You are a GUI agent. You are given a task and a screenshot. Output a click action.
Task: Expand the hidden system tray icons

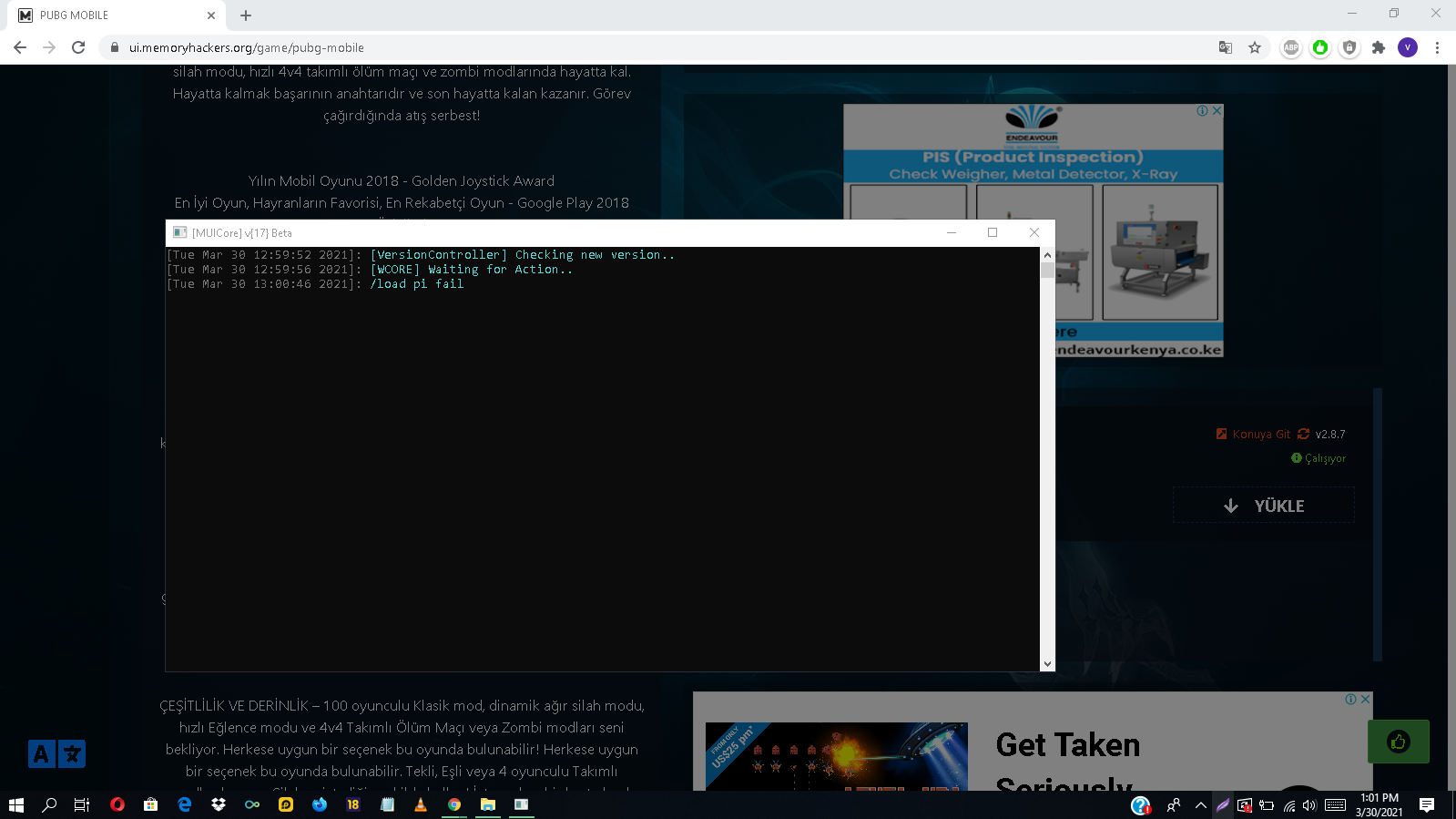pyautogui.click(x=1201, y=805)
